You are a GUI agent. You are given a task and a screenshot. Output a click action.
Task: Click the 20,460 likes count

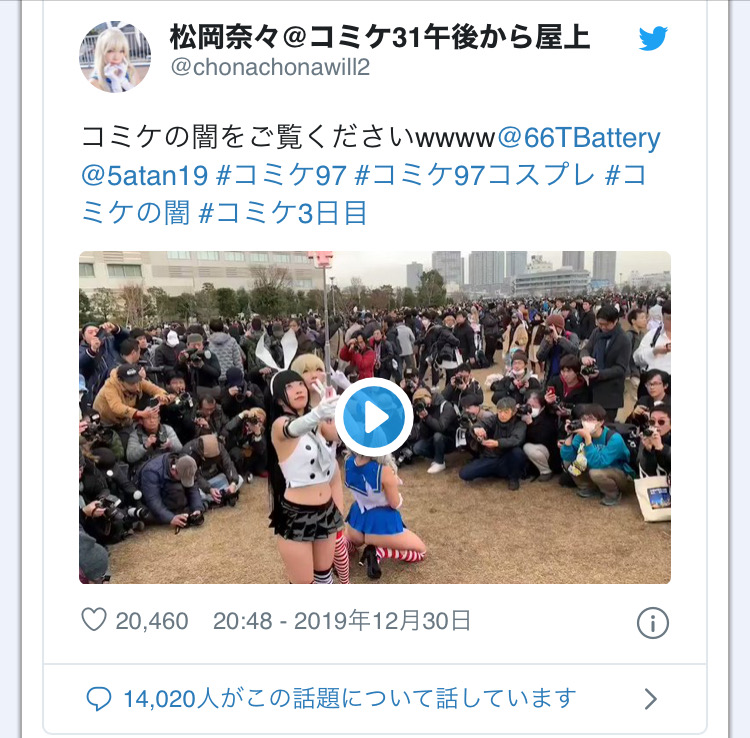[x=152, y=621]
